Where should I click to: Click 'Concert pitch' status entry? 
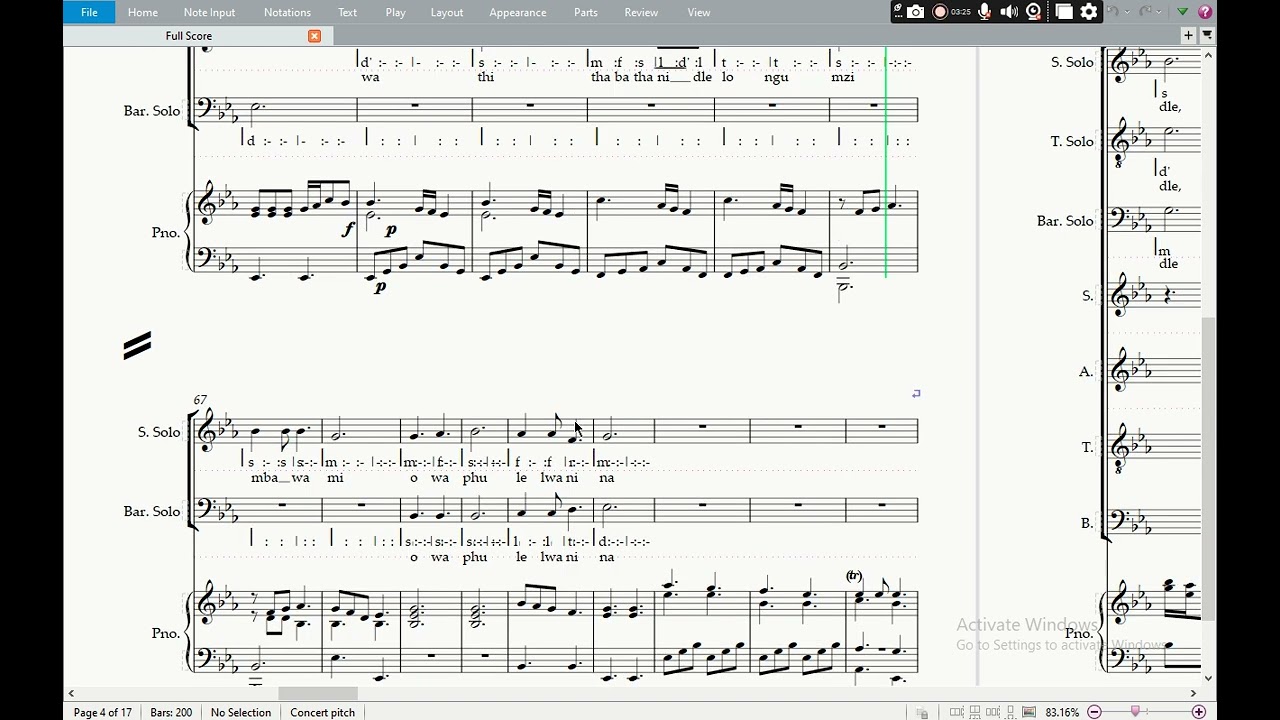322,712
